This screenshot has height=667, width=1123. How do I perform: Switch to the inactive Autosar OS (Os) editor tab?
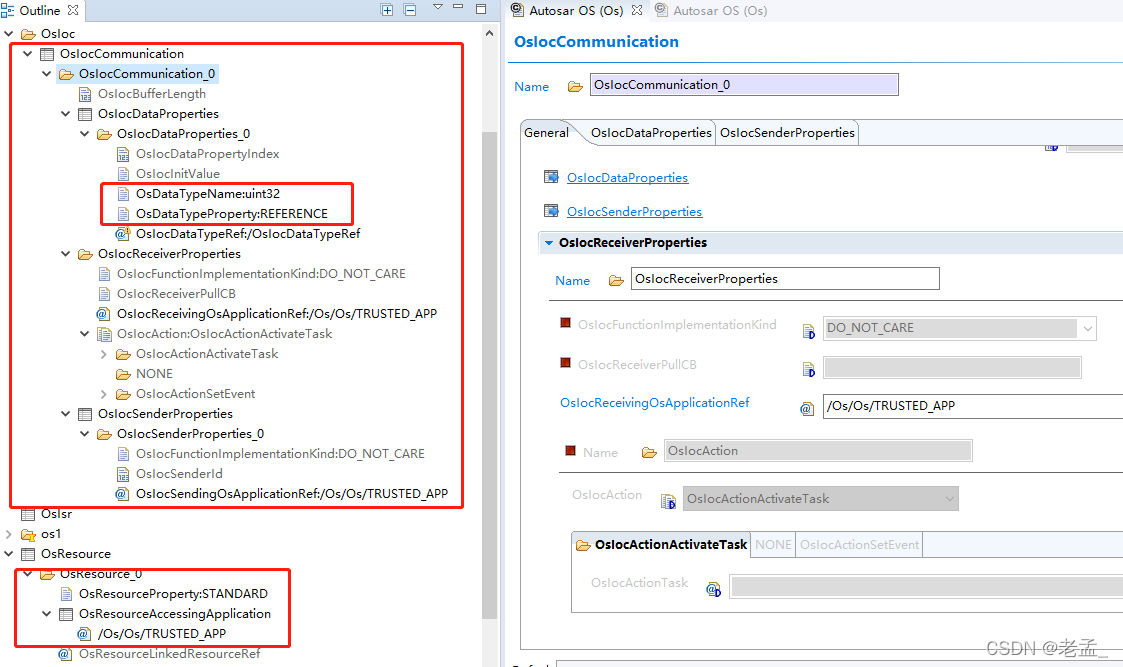tap(720, 11)
